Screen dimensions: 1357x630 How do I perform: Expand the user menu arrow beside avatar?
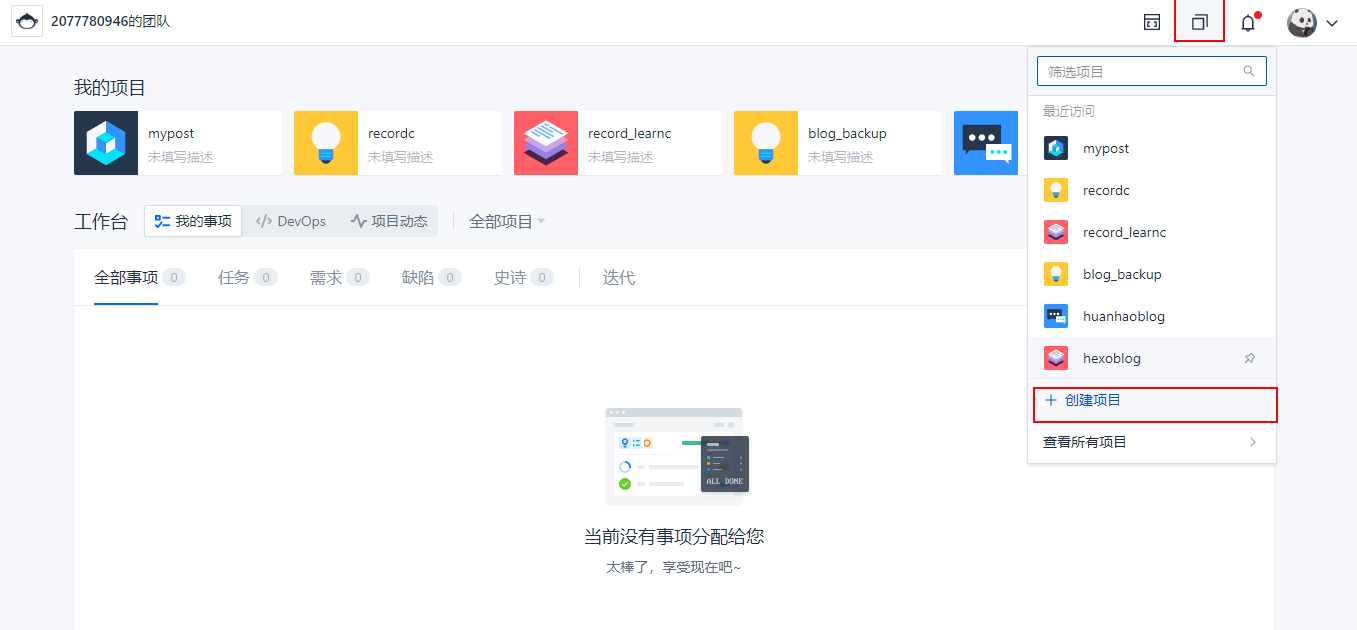point(1332,23)
